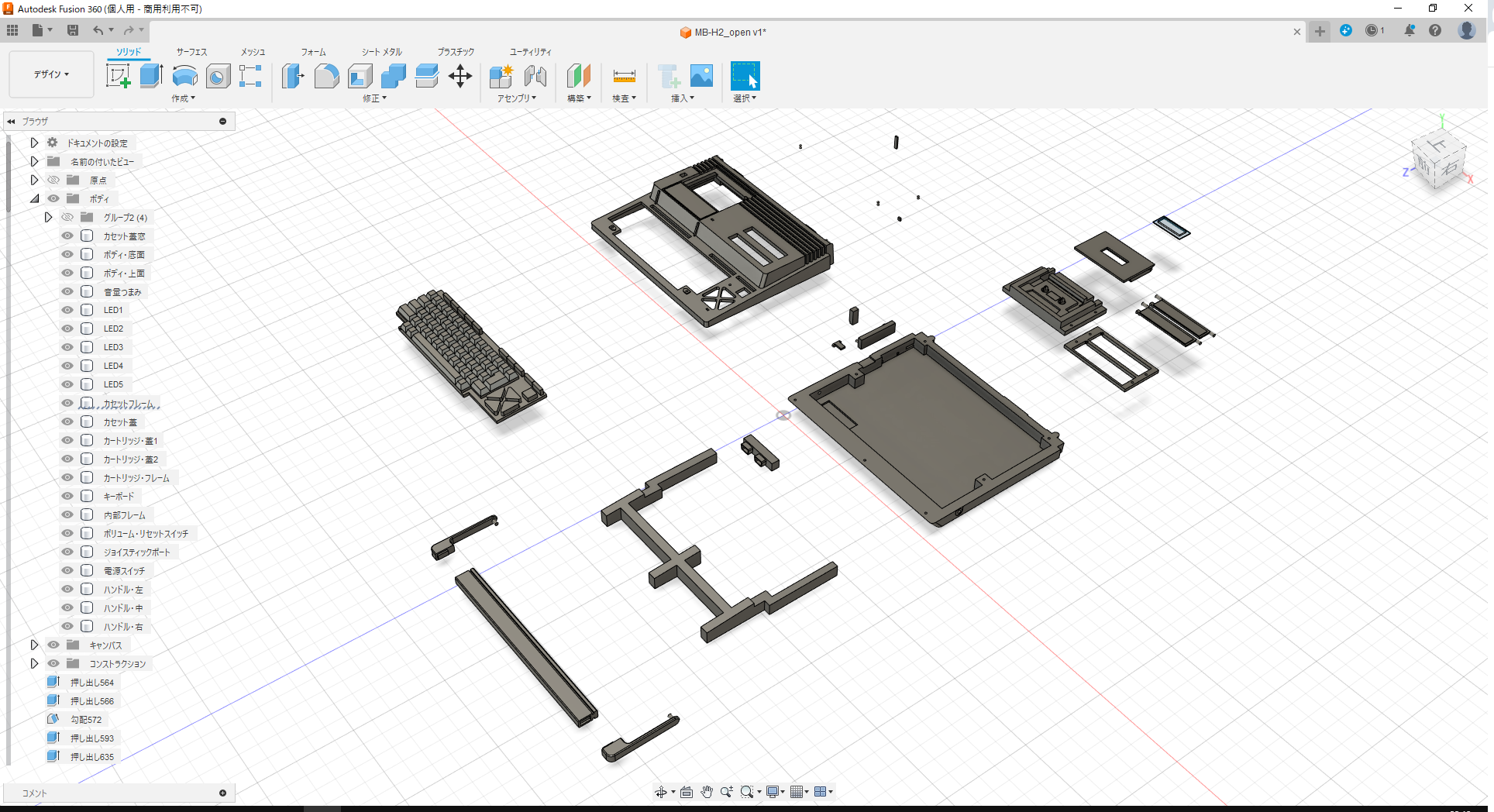Open the 選択 dropdown menu
The height and width of the screenshot is (812, 1494).
tap(745, 98)
